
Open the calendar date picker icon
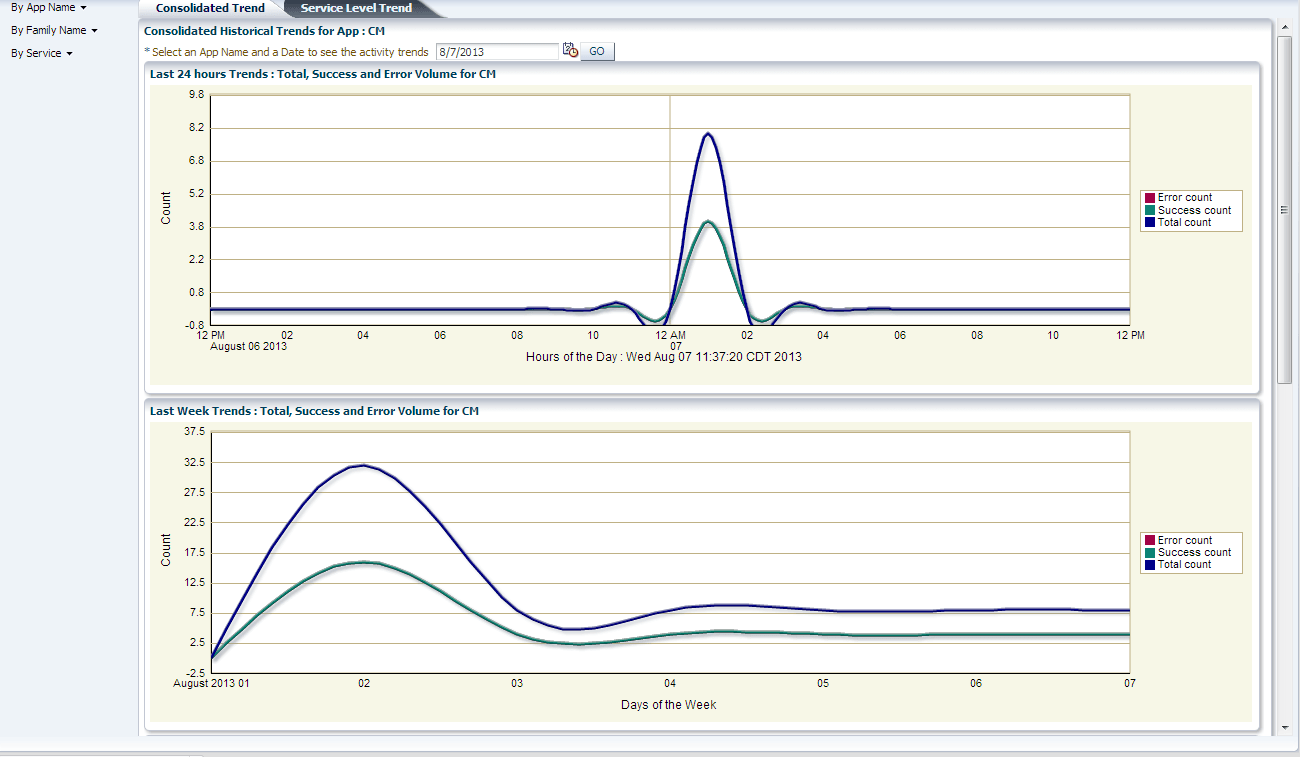570,50
